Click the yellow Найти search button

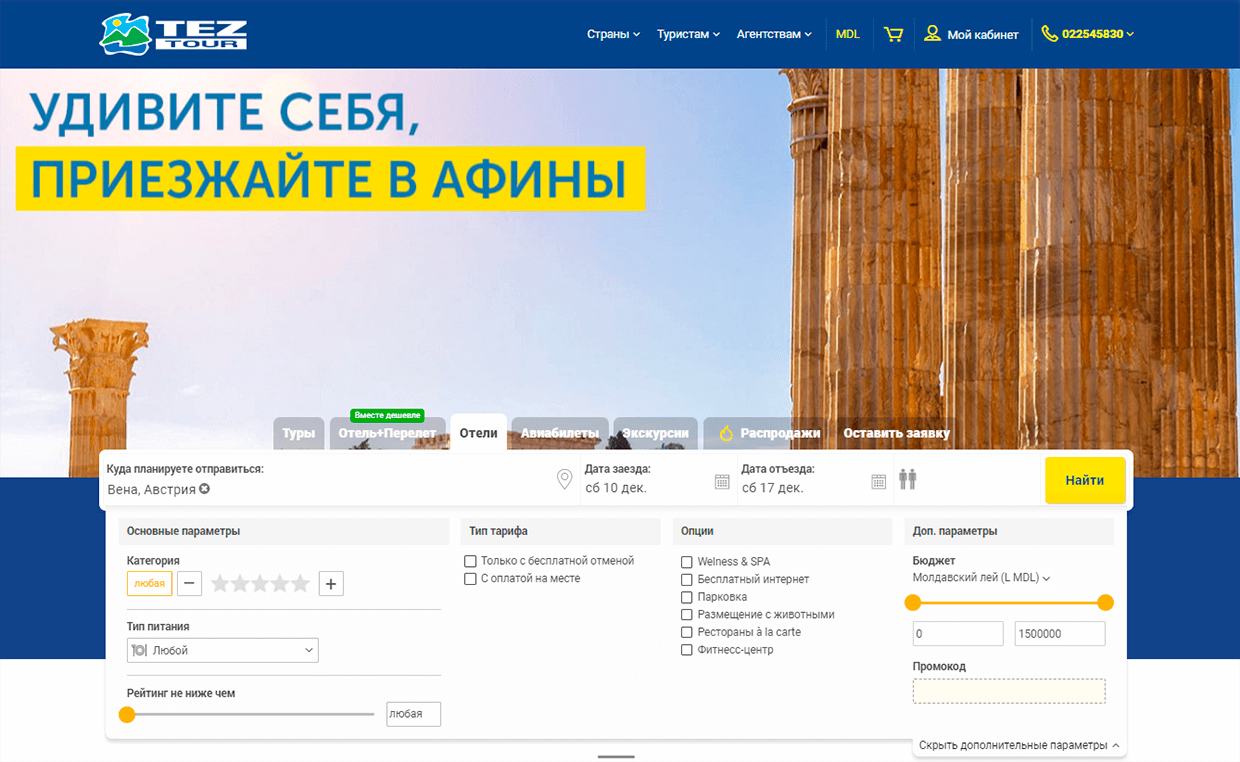pyautogui.click(x=1085, y=480)
